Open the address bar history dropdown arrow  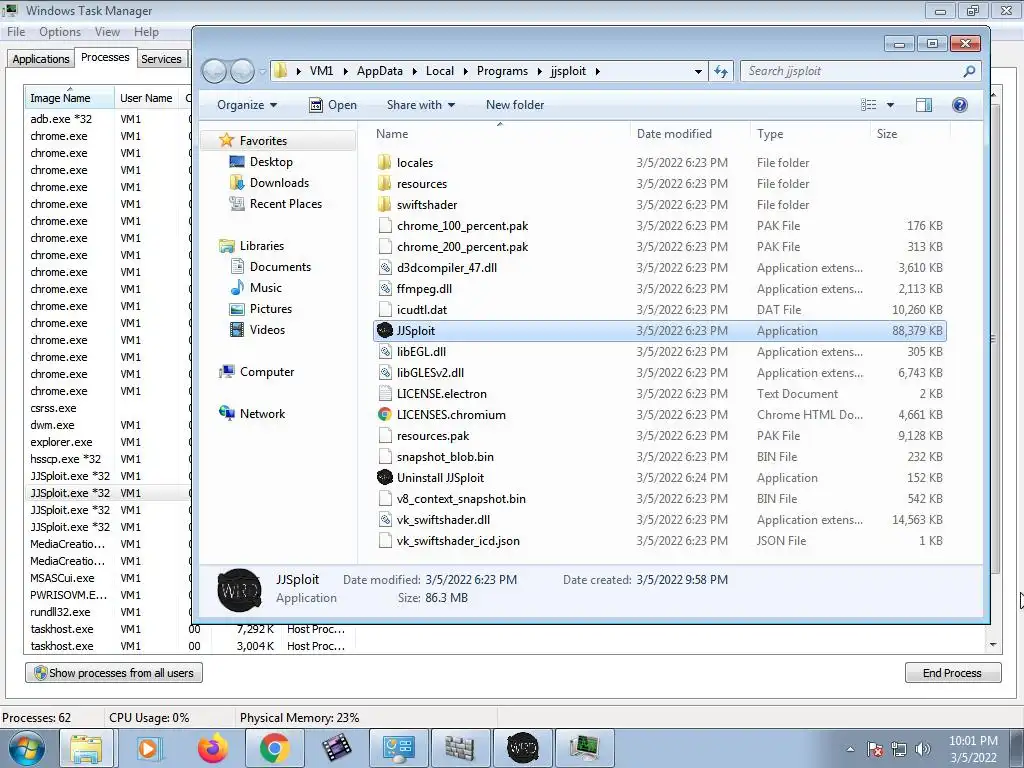tap(698, 71)
